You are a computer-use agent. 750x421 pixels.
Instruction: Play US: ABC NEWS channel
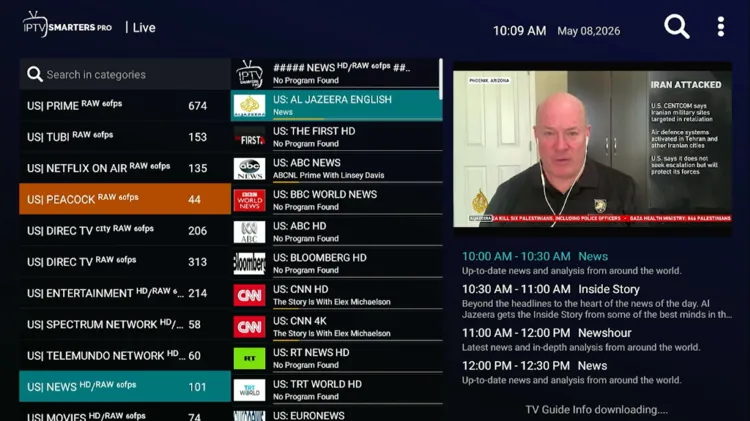337,168
